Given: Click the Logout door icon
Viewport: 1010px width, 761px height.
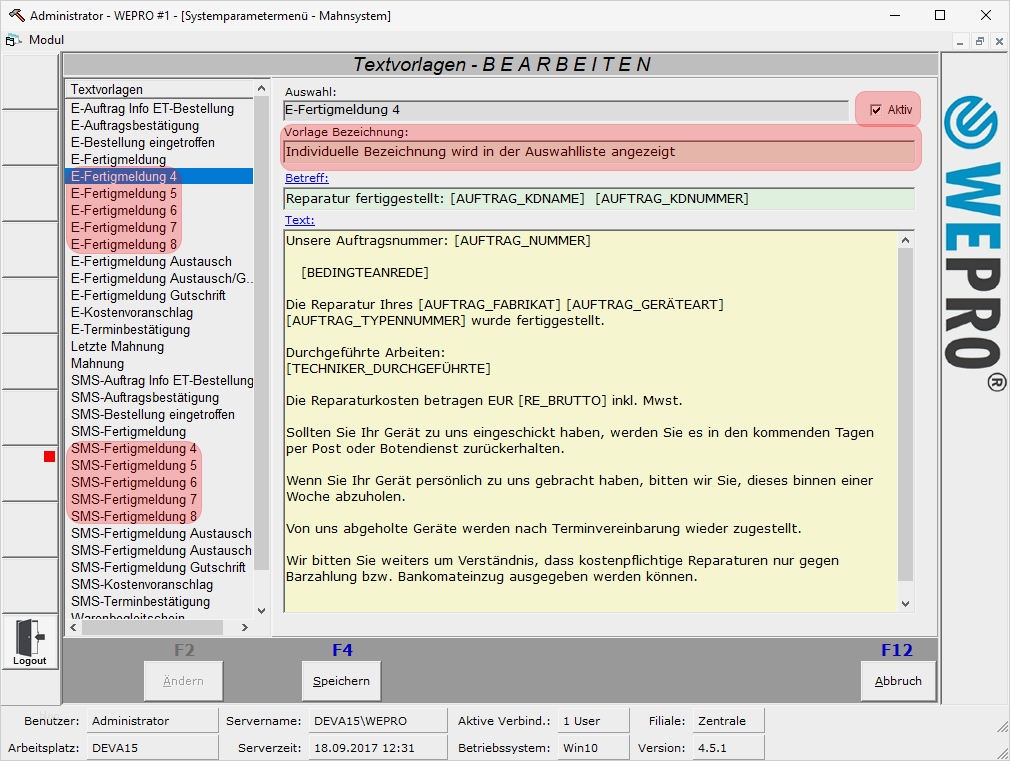Looking at the screenshot, I should coord(29,637).
